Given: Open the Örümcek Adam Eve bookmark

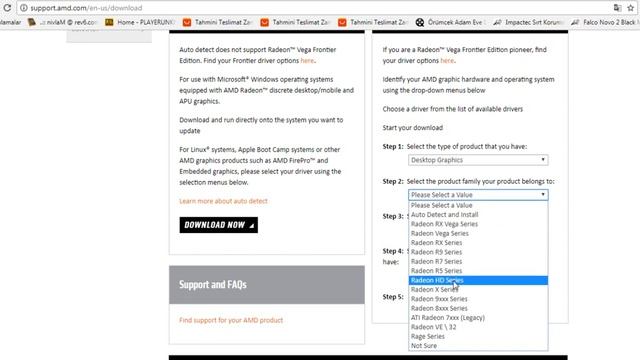Looking at the screenshot, I should pyautogui.click(x=451, y=22).
